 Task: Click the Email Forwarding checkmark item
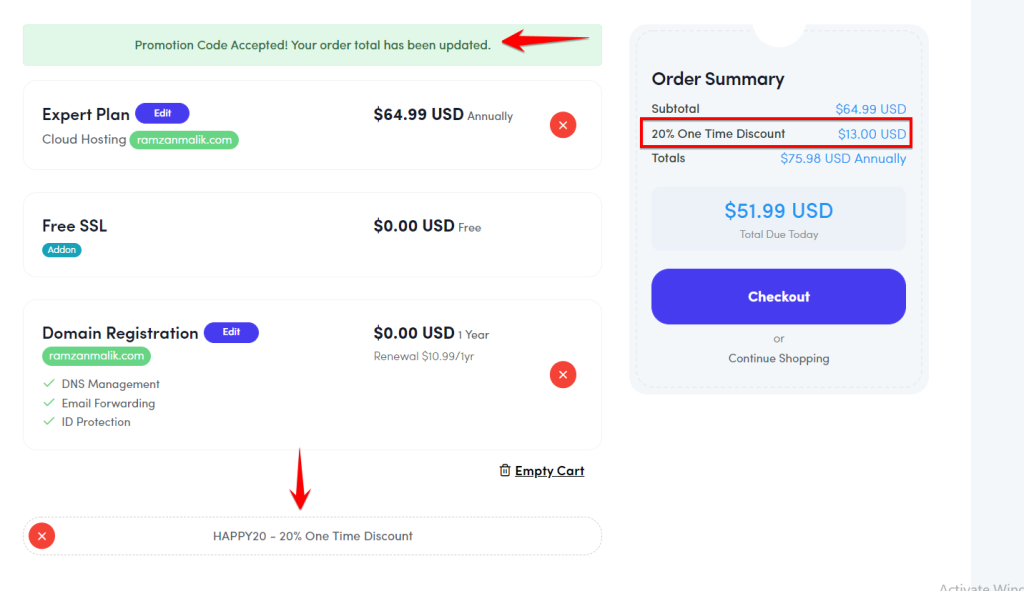99,403
